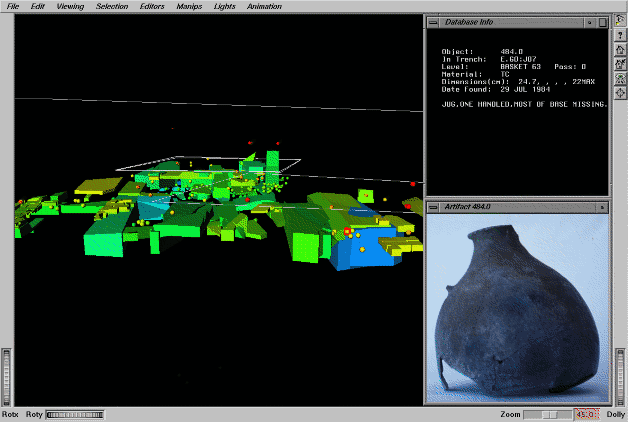Open the Artifact 484.0 window menu button
The height and width of the screenshot is (422, 628).
(x=433, y=206)
